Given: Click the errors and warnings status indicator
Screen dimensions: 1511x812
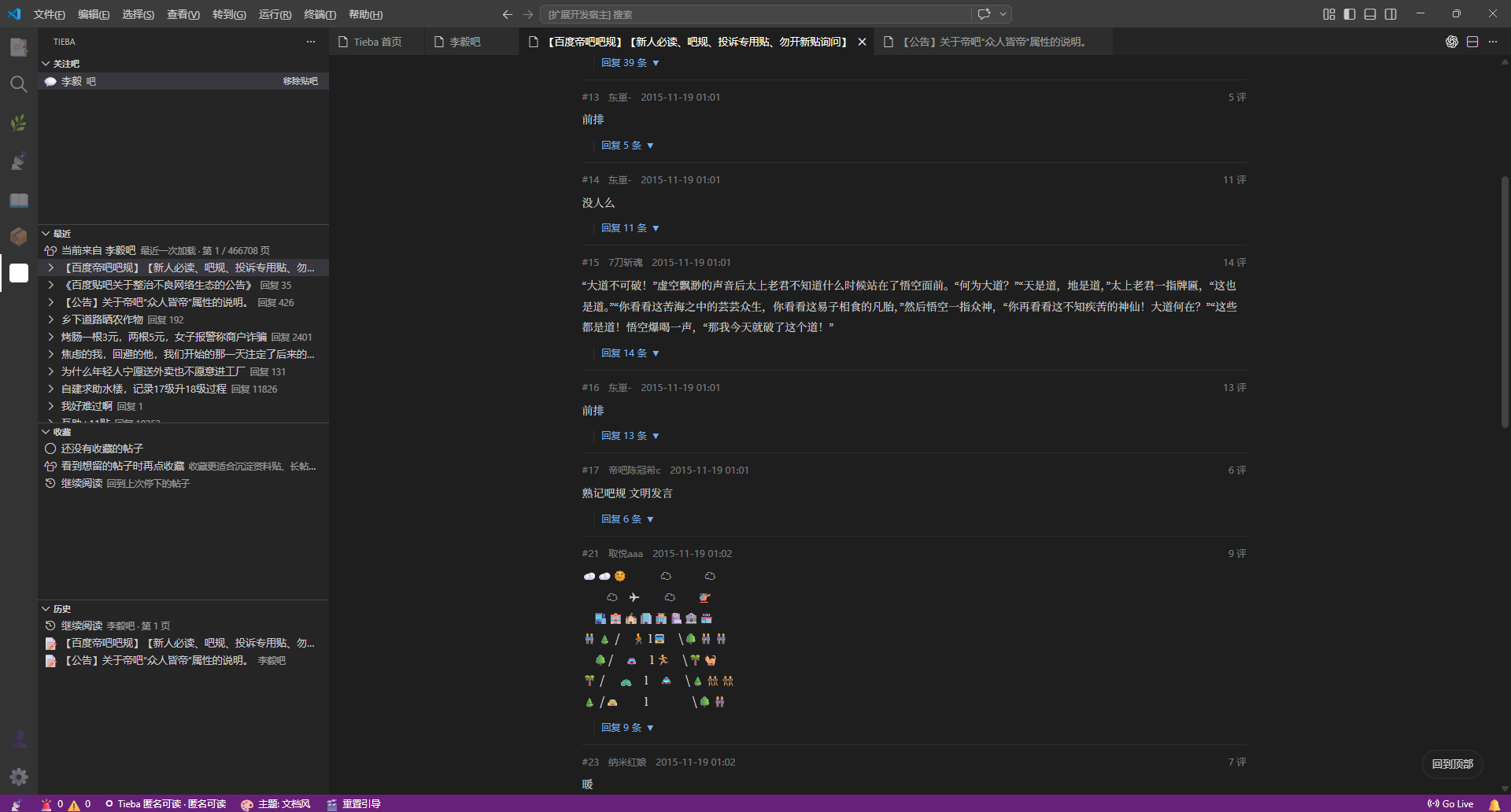Looking at the screenshot, I should coord(66,804).
